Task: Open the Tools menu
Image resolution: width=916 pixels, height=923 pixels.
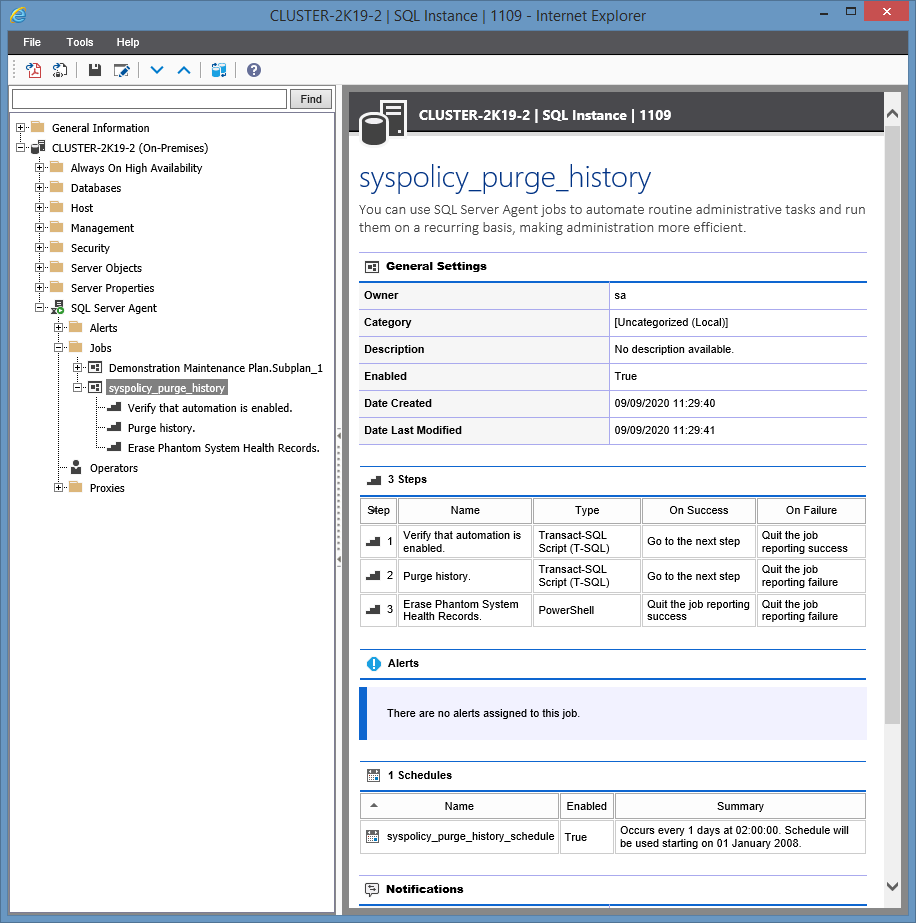Action: coord(80,42)
